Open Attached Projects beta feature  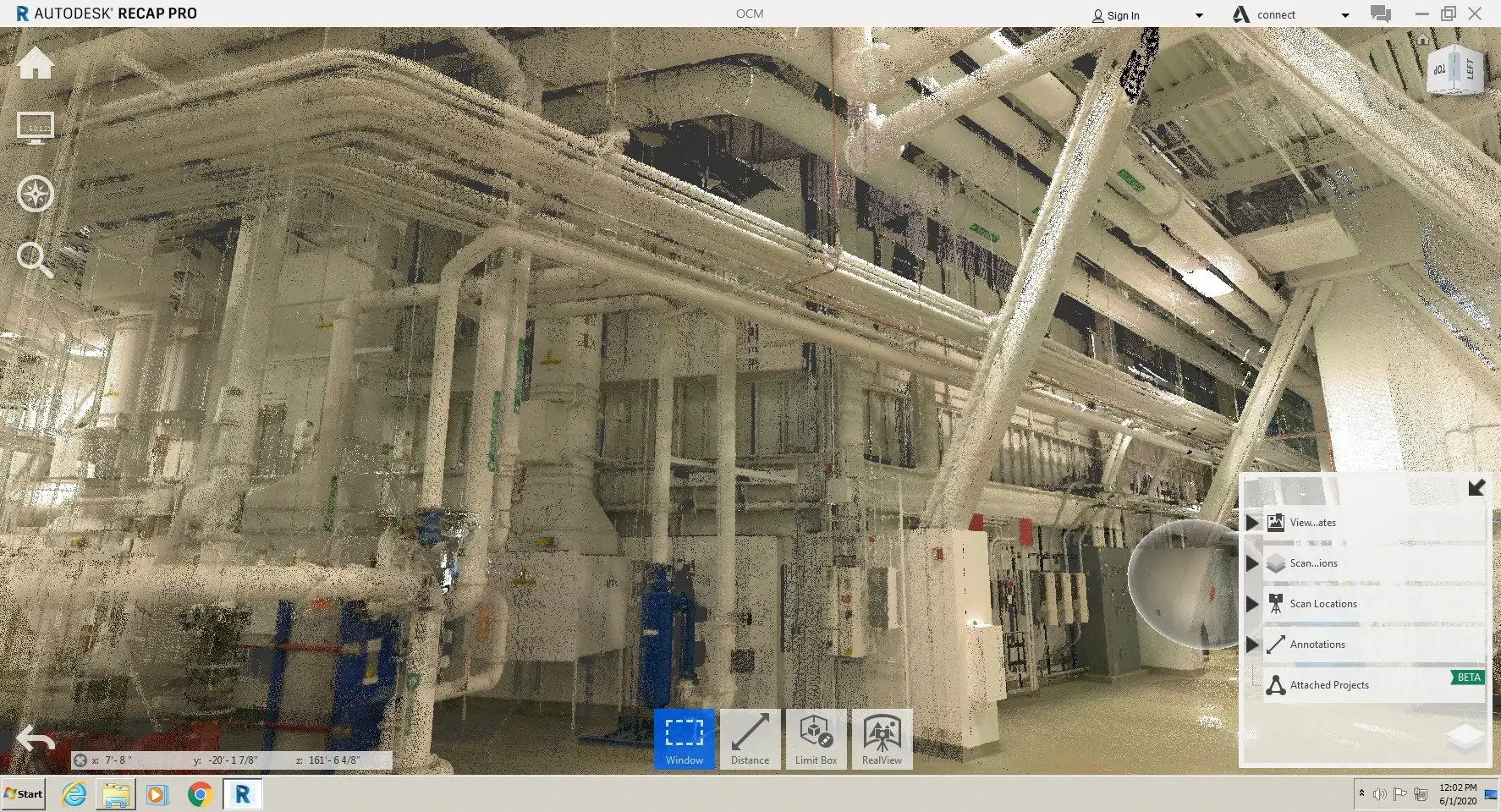[x=1328, y=684]
